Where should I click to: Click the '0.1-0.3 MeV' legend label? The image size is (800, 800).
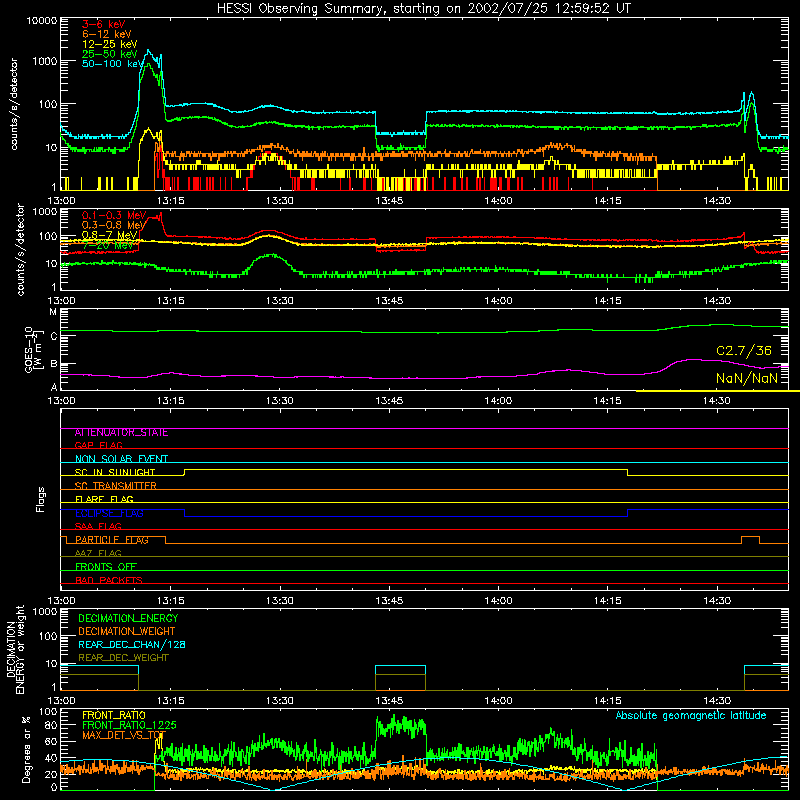(x=114, y=216)
